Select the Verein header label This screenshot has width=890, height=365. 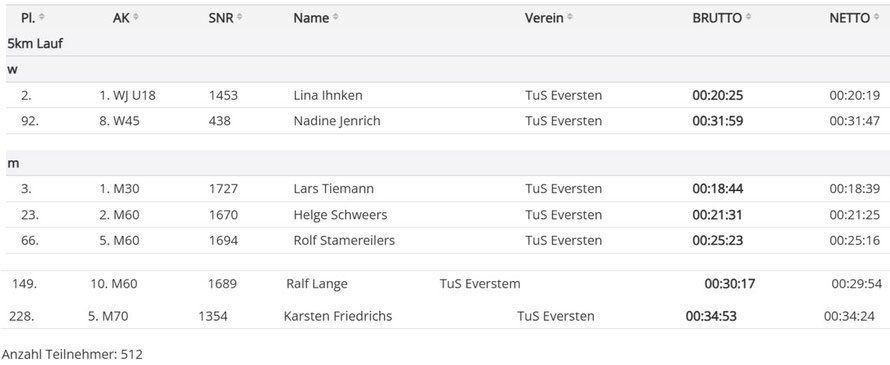point(544,18)
